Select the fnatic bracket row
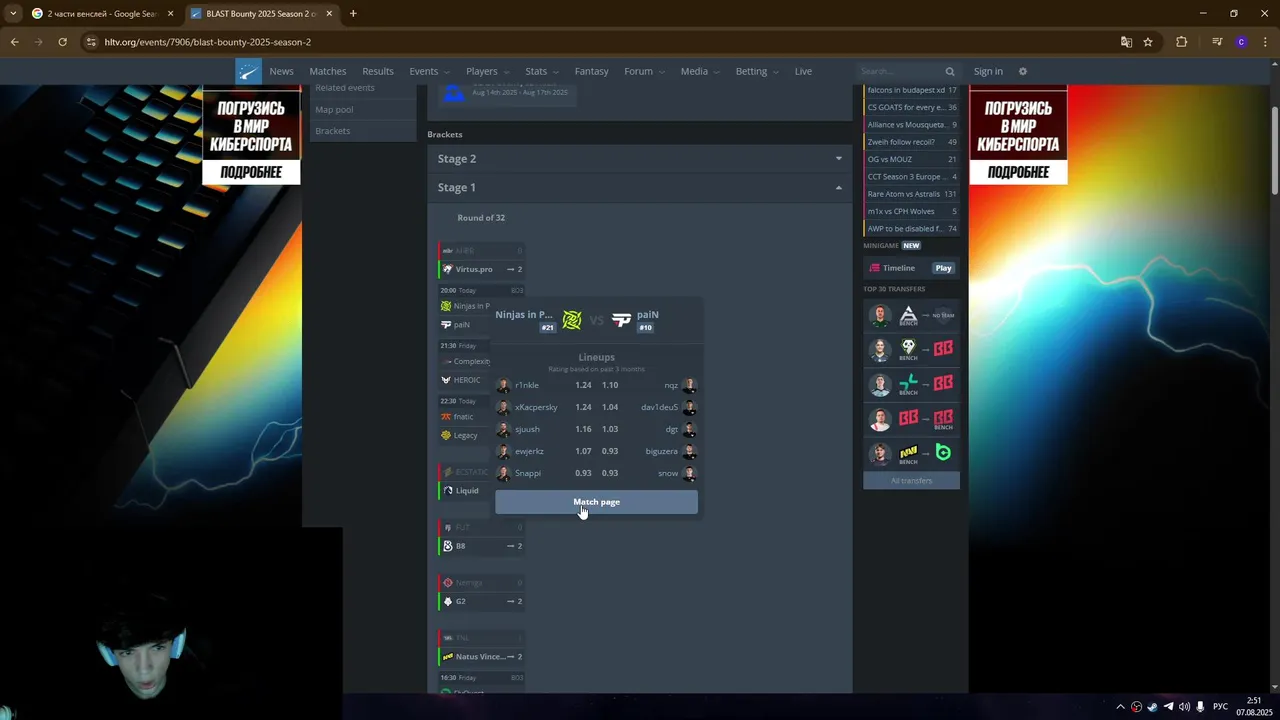 pyautogui.click(x=465, y=417)
